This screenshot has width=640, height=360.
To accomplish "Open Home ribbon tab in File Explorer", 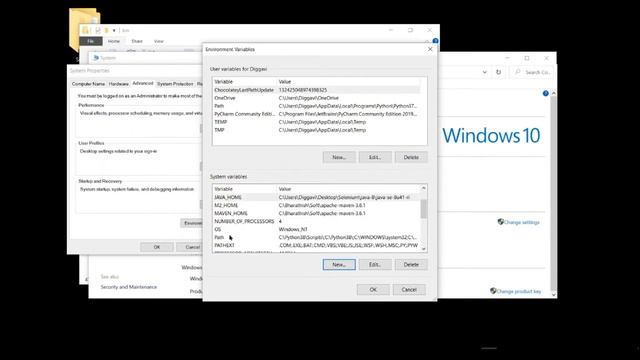I will tap(114, 41).
